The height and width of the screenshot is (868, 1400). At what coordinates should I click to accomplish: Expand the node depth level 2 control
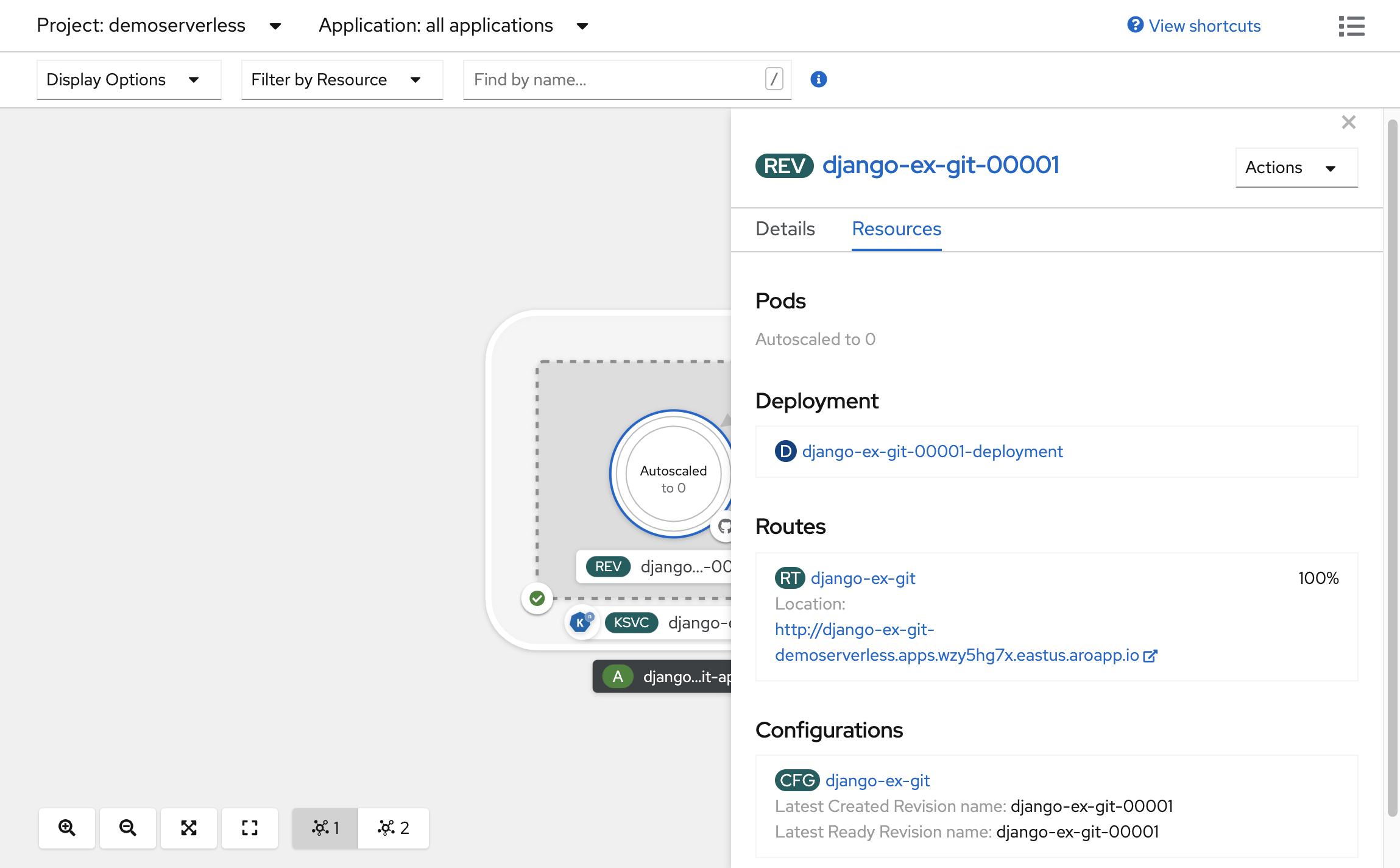tap(392, 827)
